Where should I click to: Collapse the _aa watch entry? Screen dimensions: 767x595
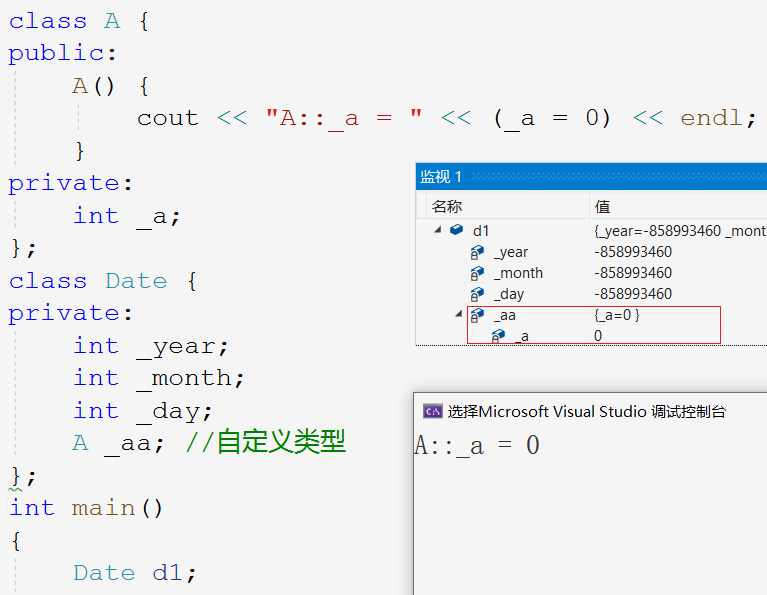point(458,315)
